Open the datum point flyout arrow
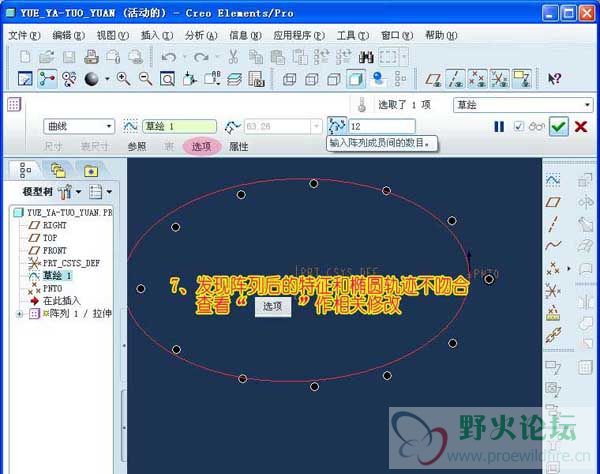 (x=569, y=269)
